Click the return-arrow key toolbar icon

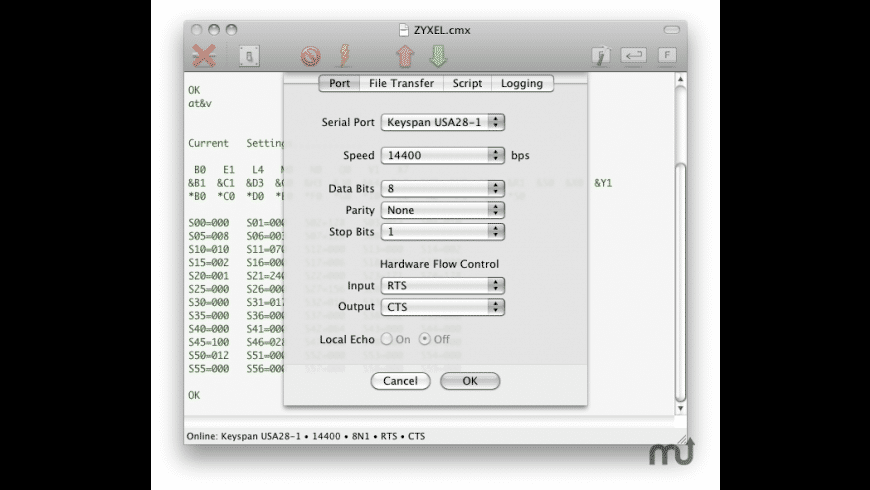pos(633,56)
